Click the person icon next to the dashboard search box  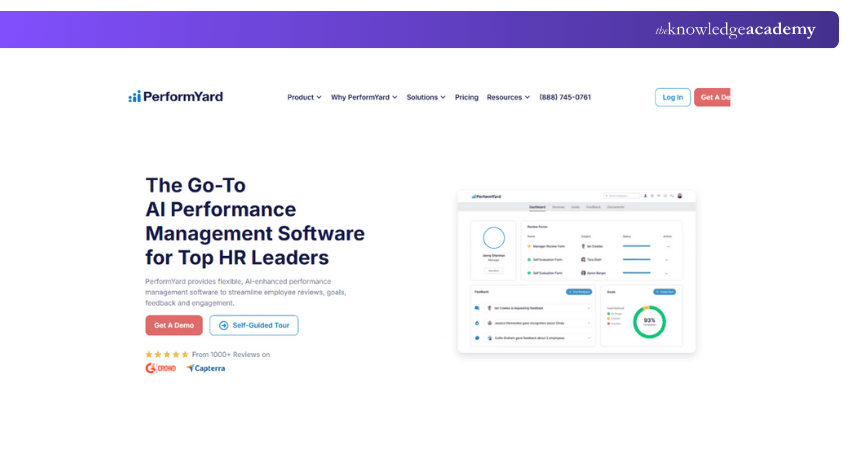(645, 196)
